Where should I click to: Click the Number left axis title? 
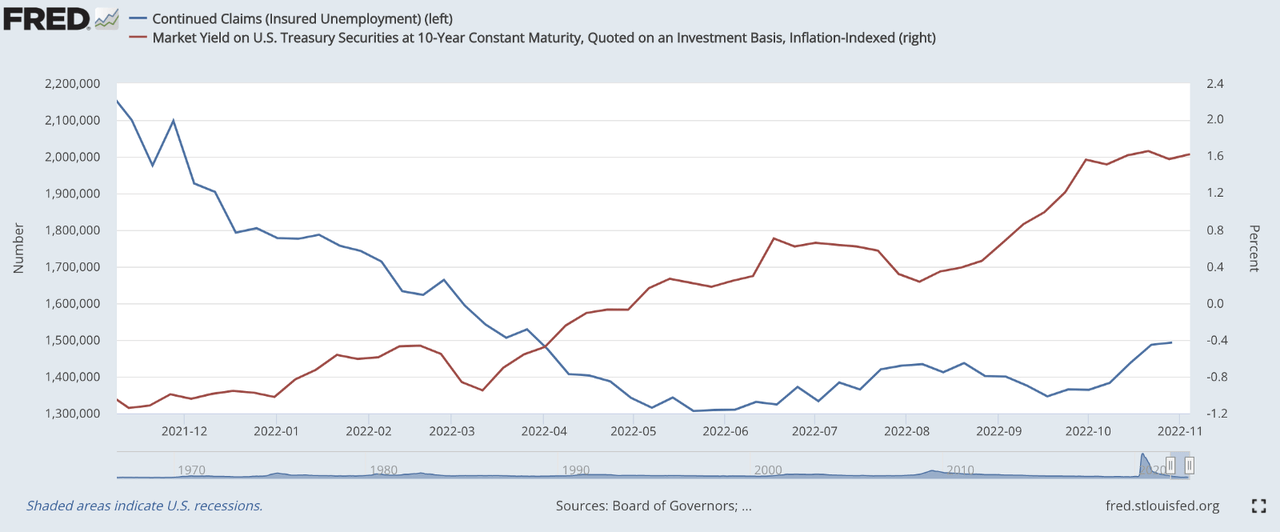pos(19,249)
